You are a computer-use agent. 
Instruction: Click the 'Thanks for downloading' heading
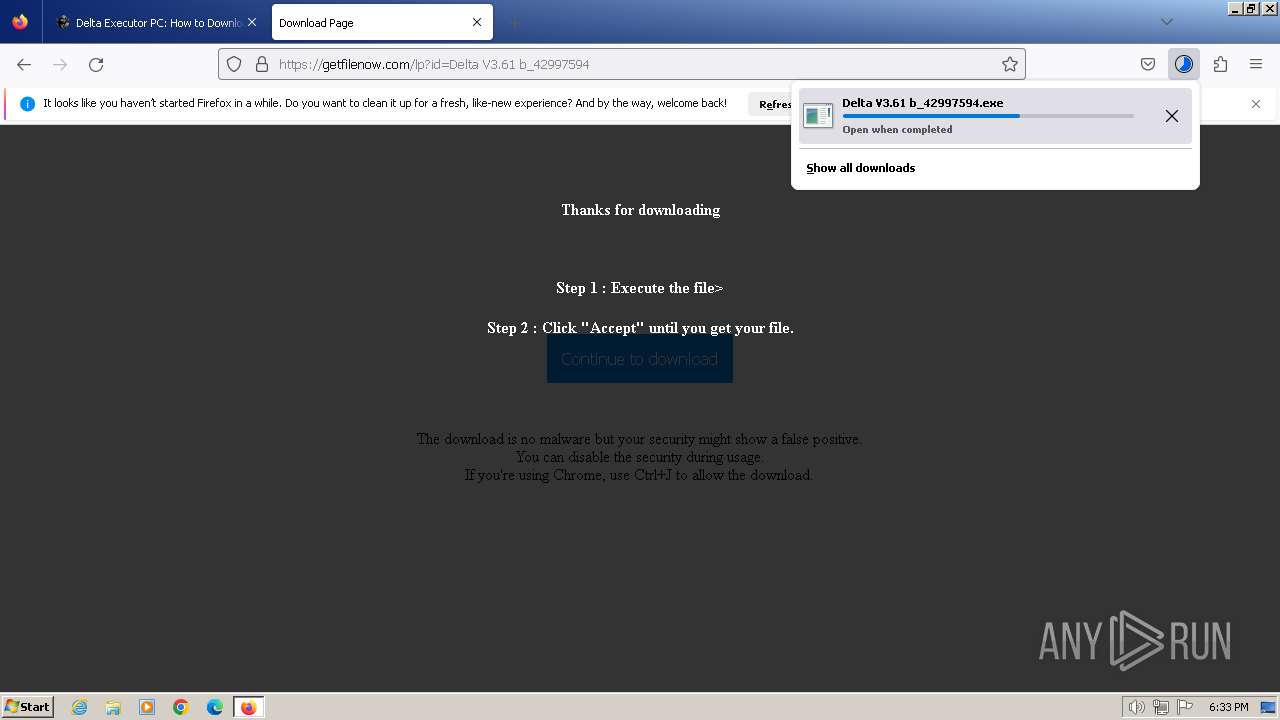(x=640, y=210)
